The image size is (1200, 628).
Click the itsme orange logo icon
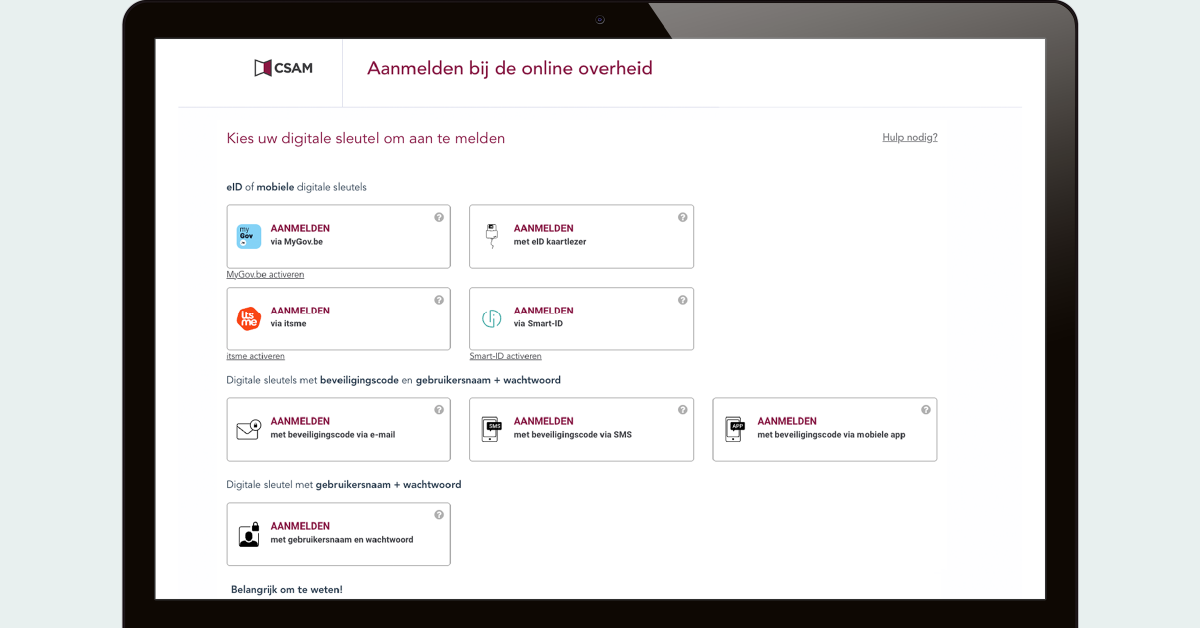pos(248,319)
